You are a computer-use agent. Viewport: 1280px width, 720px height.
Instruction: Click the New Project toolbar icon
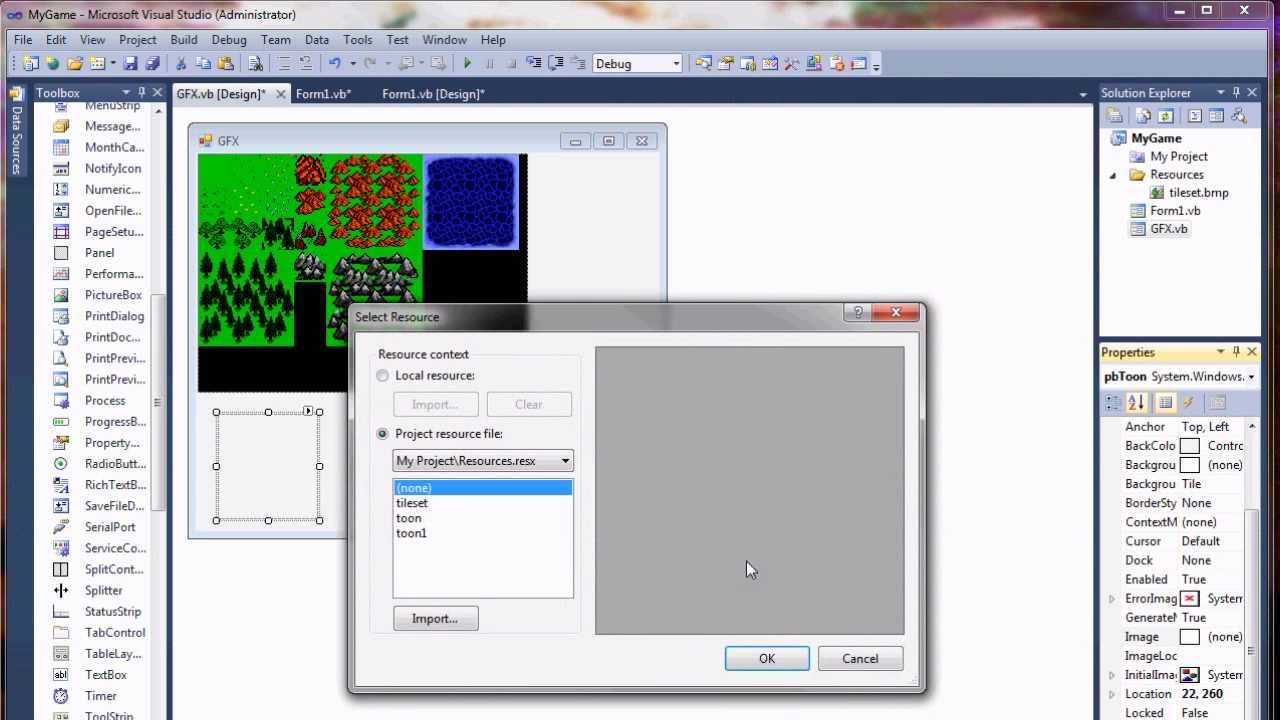30,63
